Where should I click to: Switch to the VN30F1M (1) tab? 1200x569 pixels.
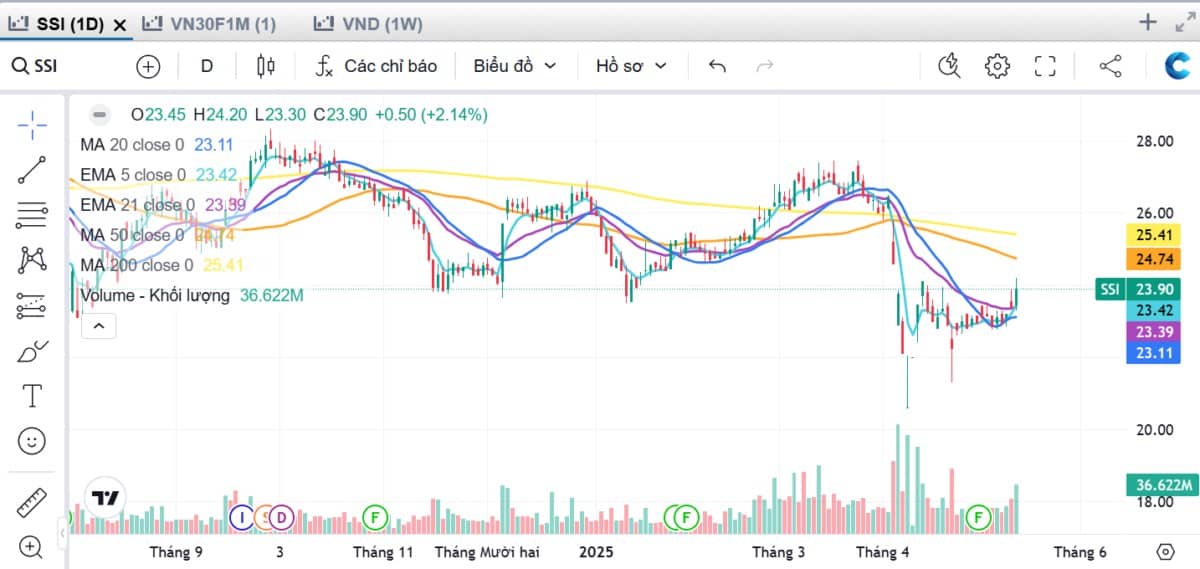click(210, 23)
